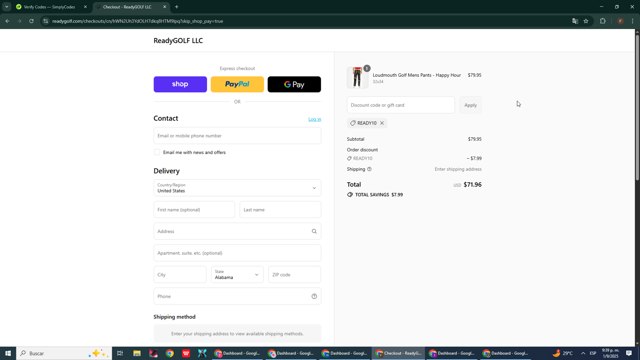Click the Enter shipping address text

point(458,169)
